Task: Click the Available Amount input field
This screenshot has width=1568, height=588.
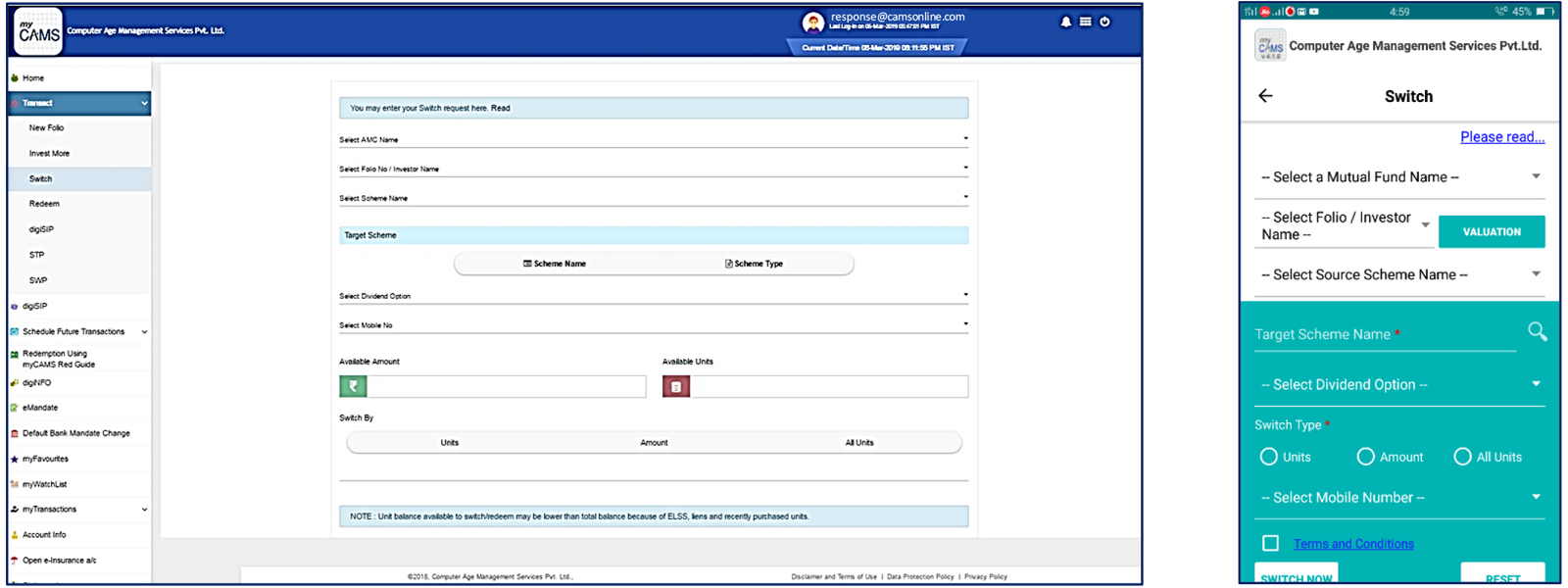Action: click(506, 386)
